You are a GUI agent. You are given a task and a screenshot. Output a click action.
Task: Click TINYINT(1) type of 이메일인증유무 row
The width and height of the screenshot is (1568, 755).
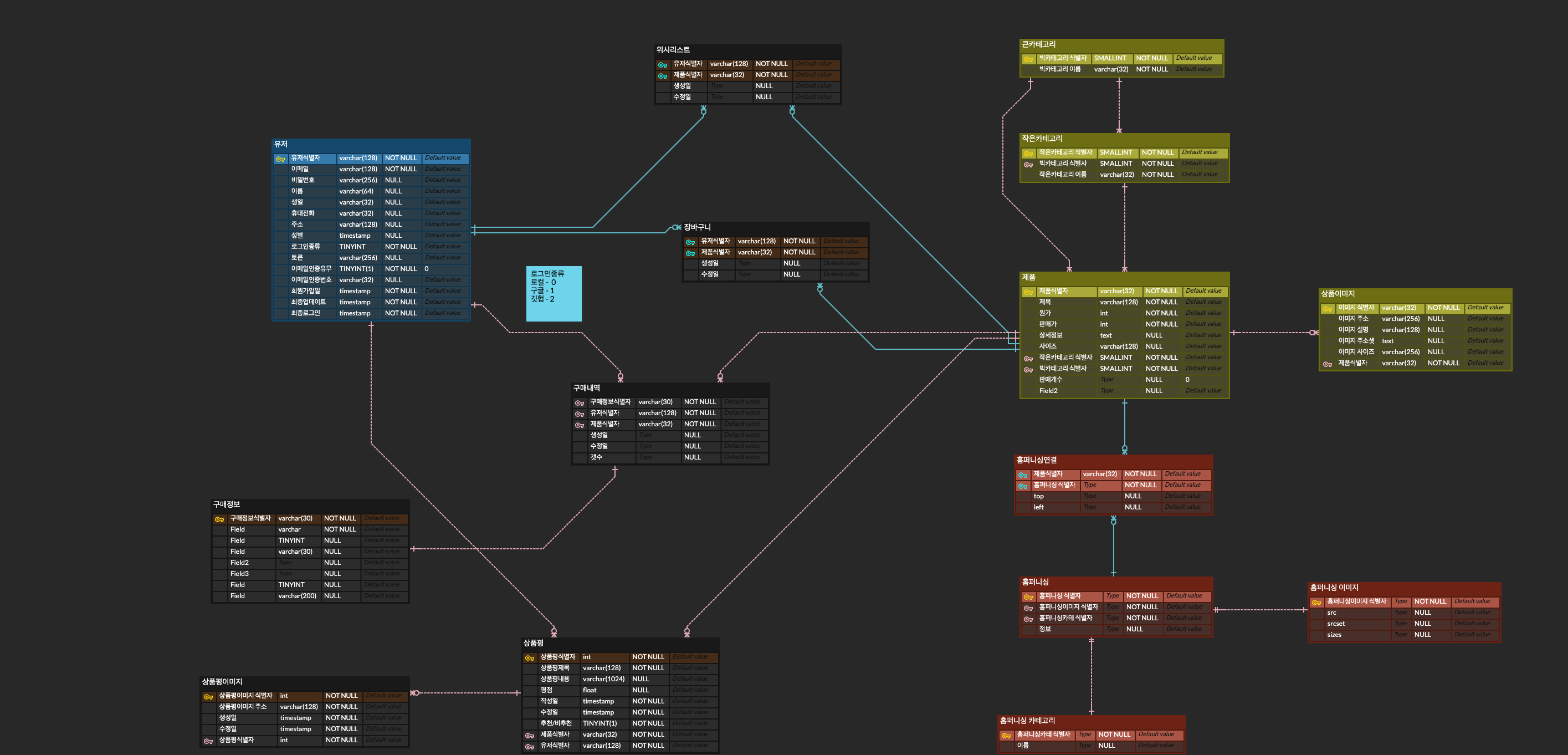click(x=356, y=269)
